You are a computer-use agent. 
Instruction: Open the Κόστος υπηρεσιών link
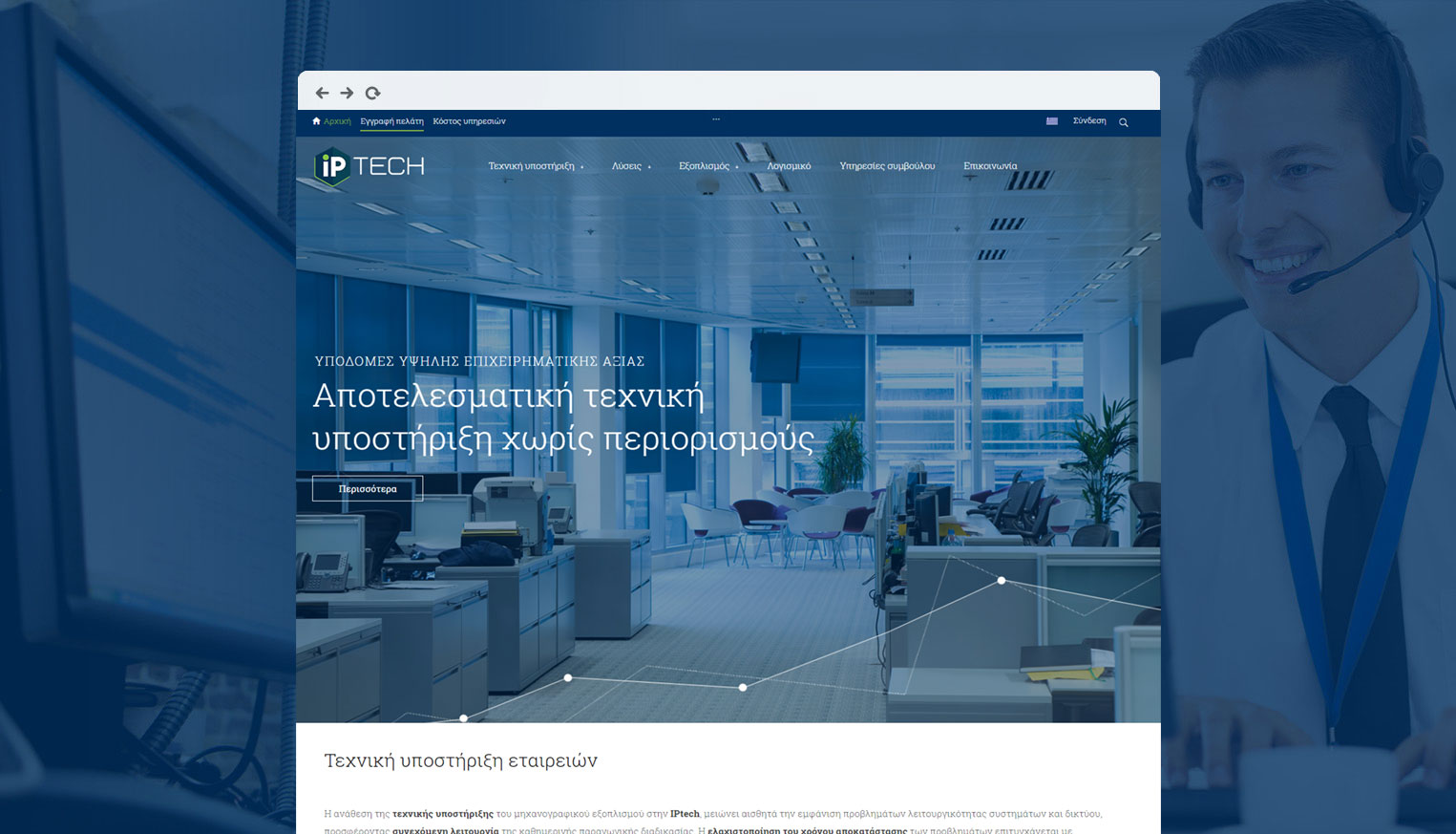[469, 121]
